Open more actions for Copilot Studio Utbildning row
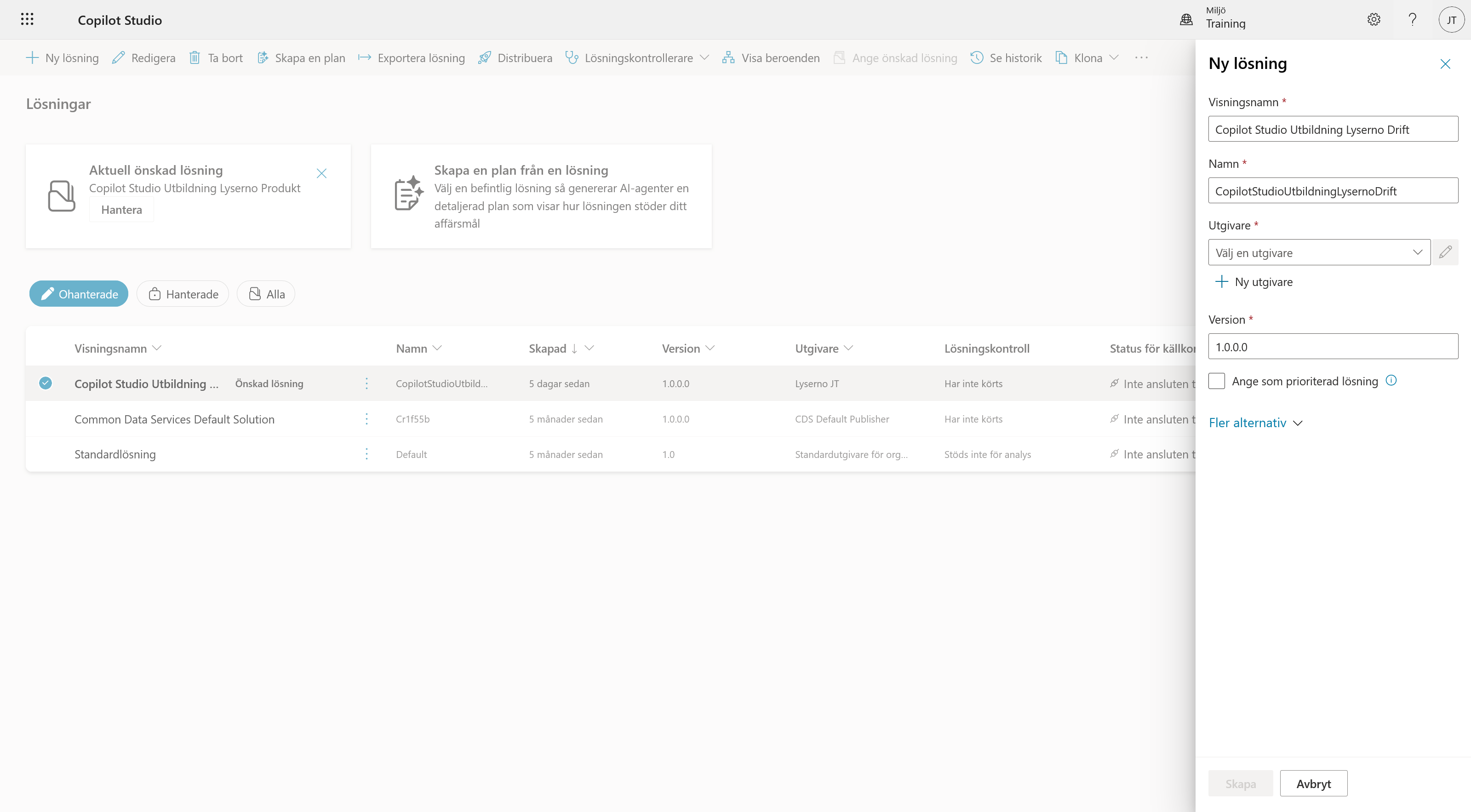 (x=366, y=383)
